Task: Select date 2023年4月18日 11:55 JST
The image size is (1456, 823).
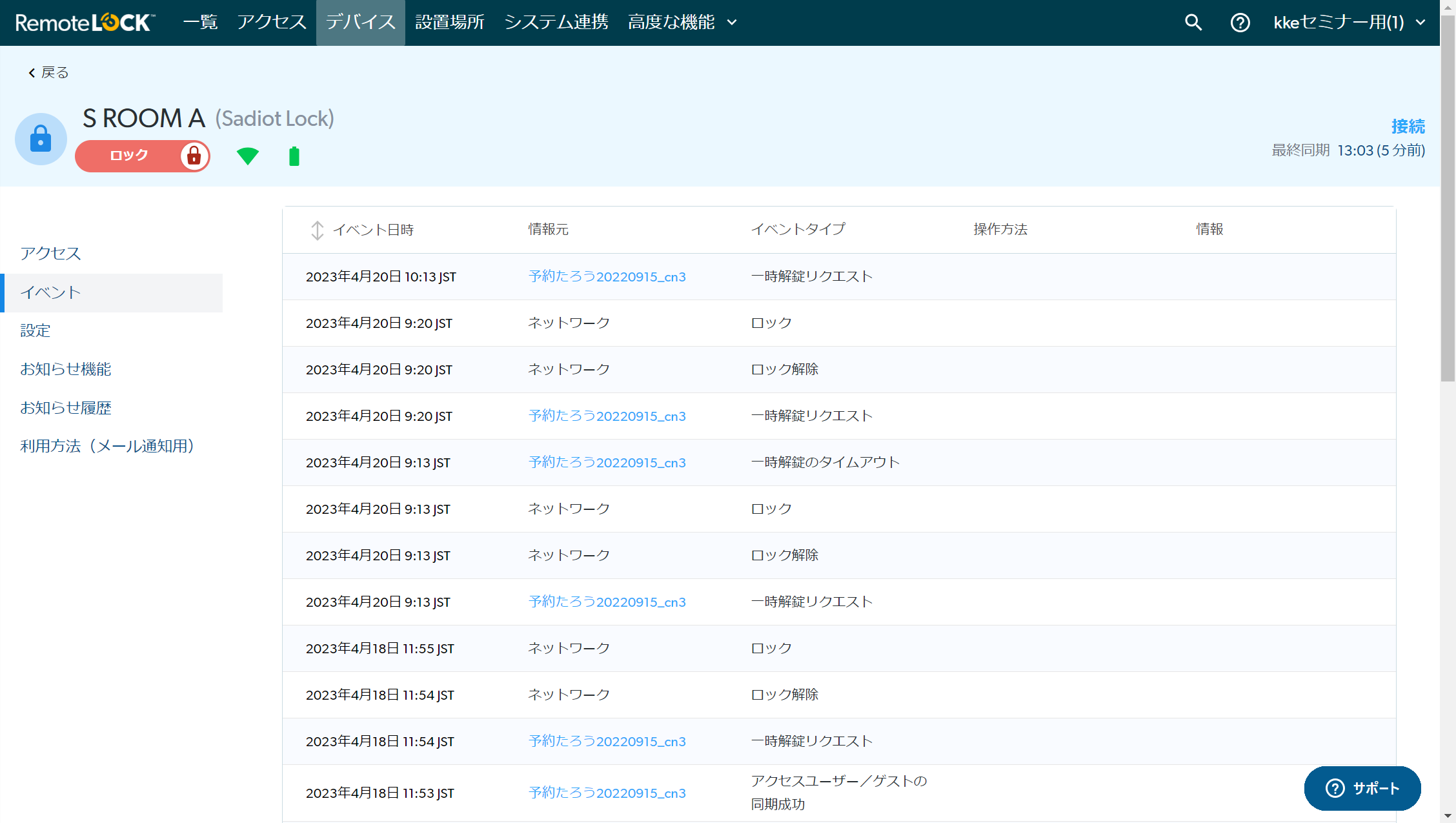Action: pos(379,649)
